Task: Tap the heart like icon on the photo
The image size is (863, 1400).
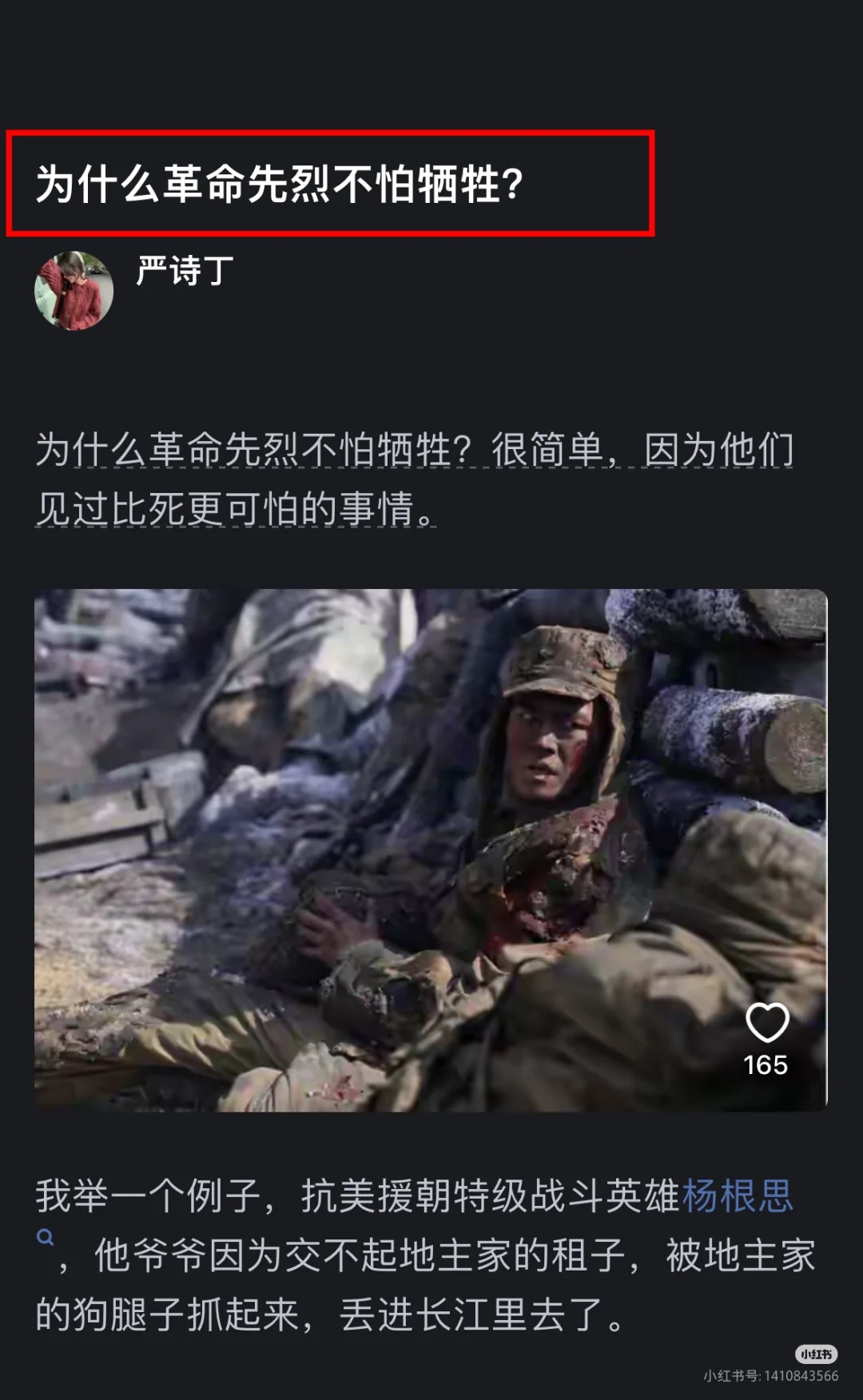Action: pyautogui.click(x=767, y=1022)
